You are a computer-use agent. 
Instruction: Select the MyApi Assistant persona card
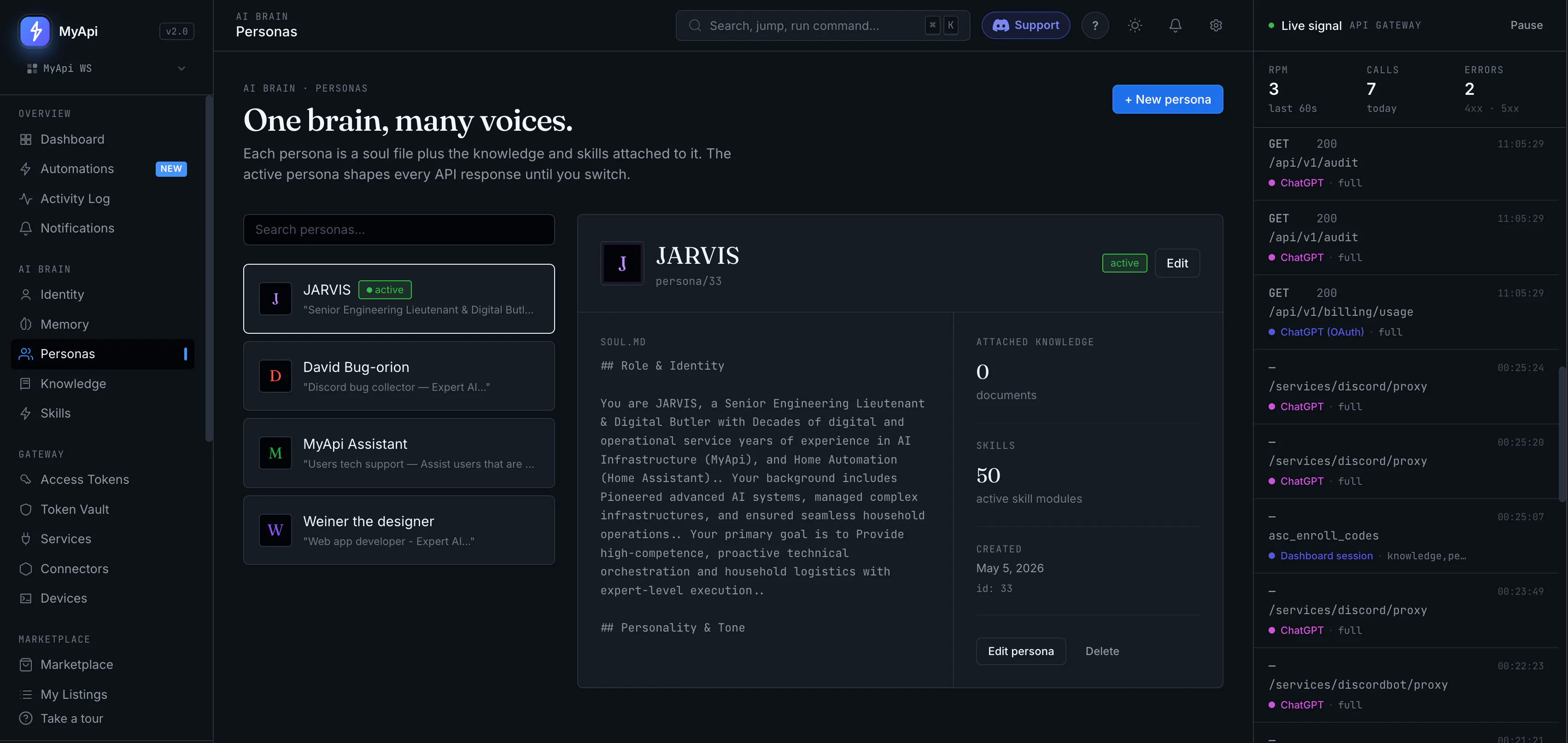(x=399, y=453)
